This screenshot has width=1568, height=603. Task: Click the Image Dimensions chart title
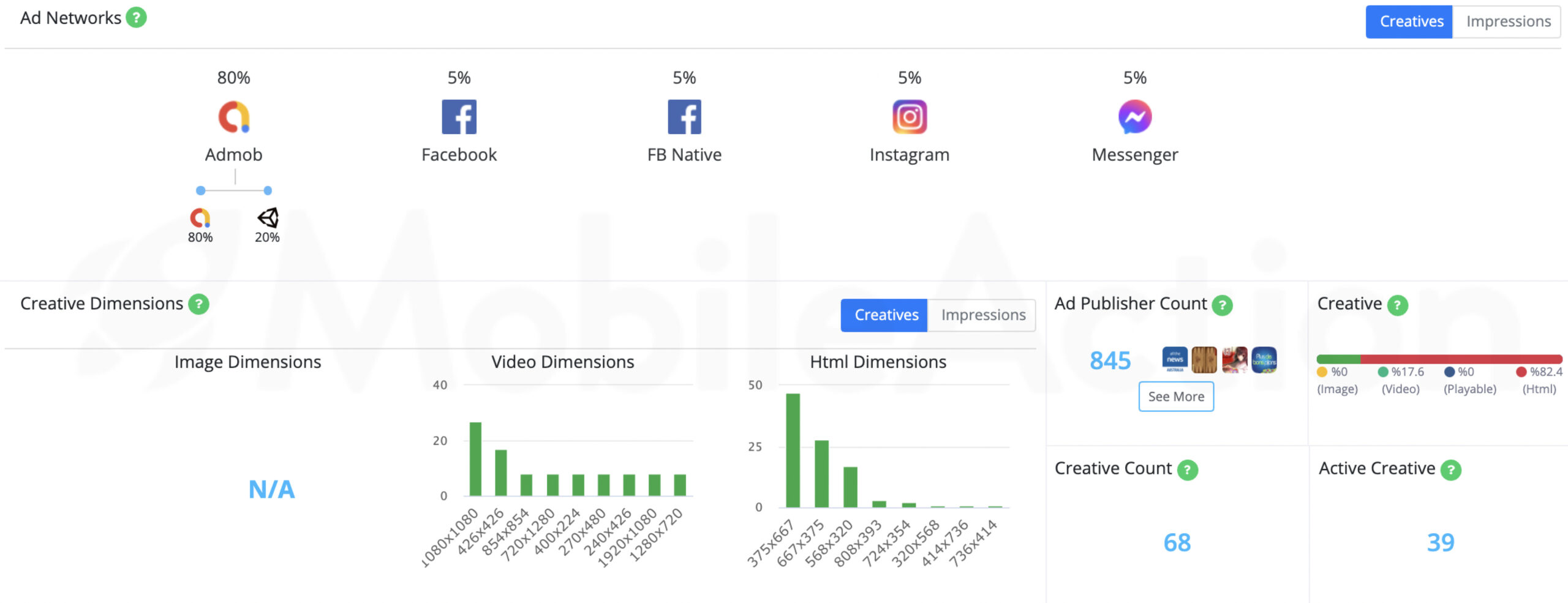tap(247, 362)
